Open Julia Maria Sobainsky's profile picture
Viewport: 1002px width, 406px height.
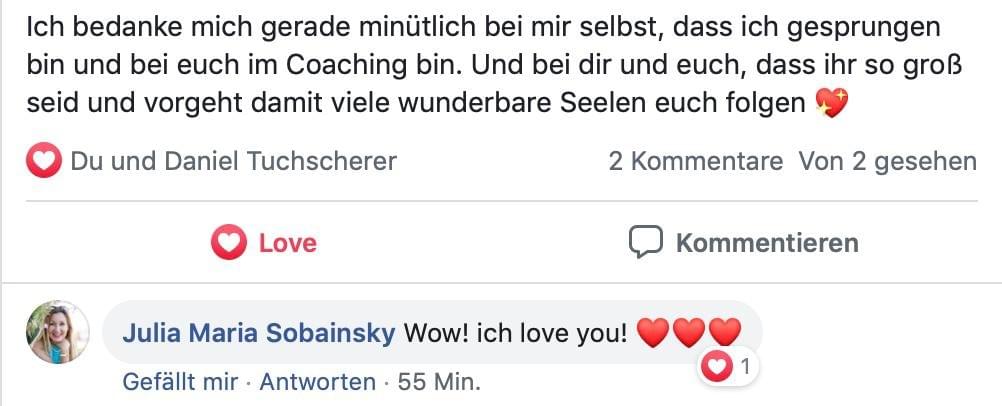[x=58, y=332]
